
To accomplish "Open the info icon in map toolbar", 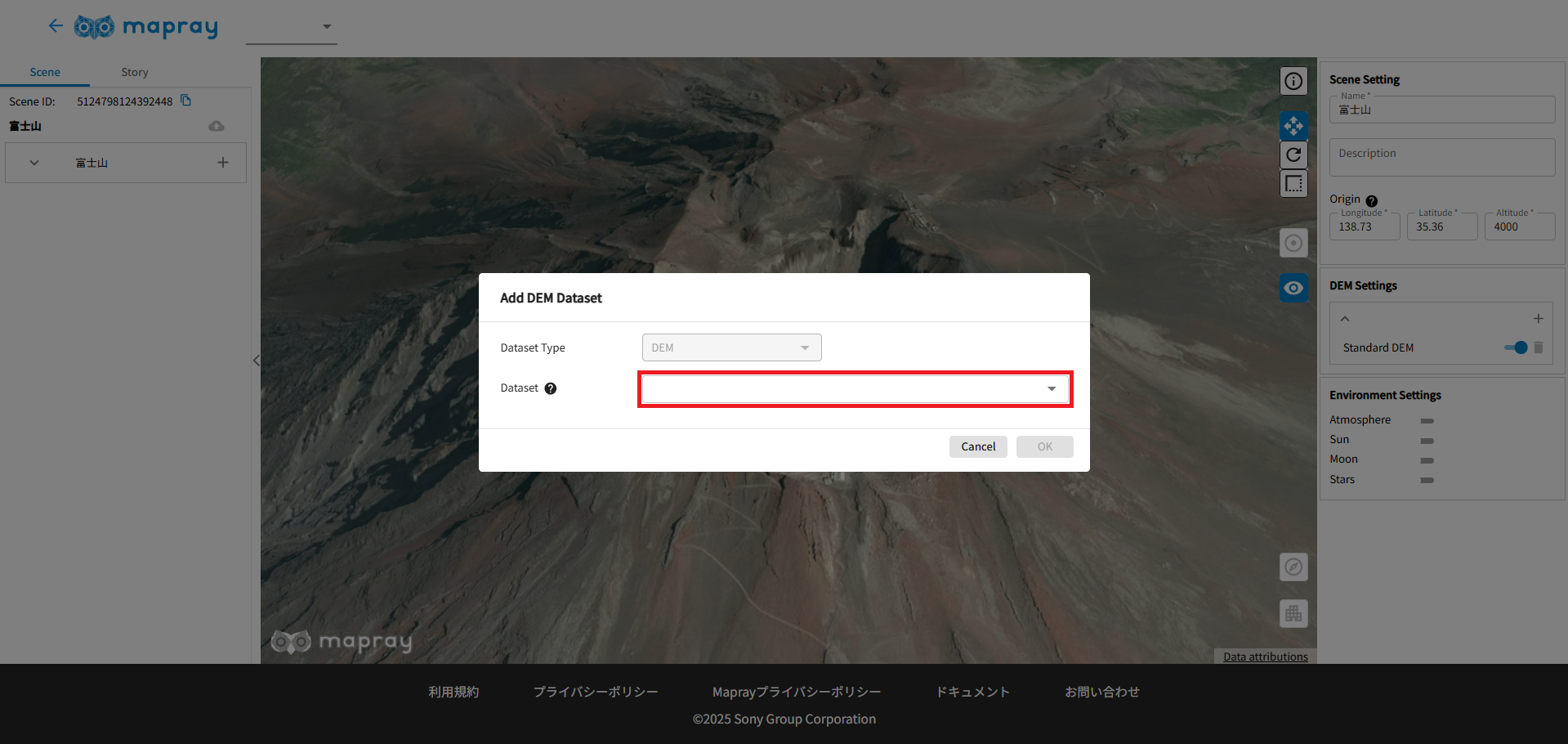I will [x=1293, y=81].
